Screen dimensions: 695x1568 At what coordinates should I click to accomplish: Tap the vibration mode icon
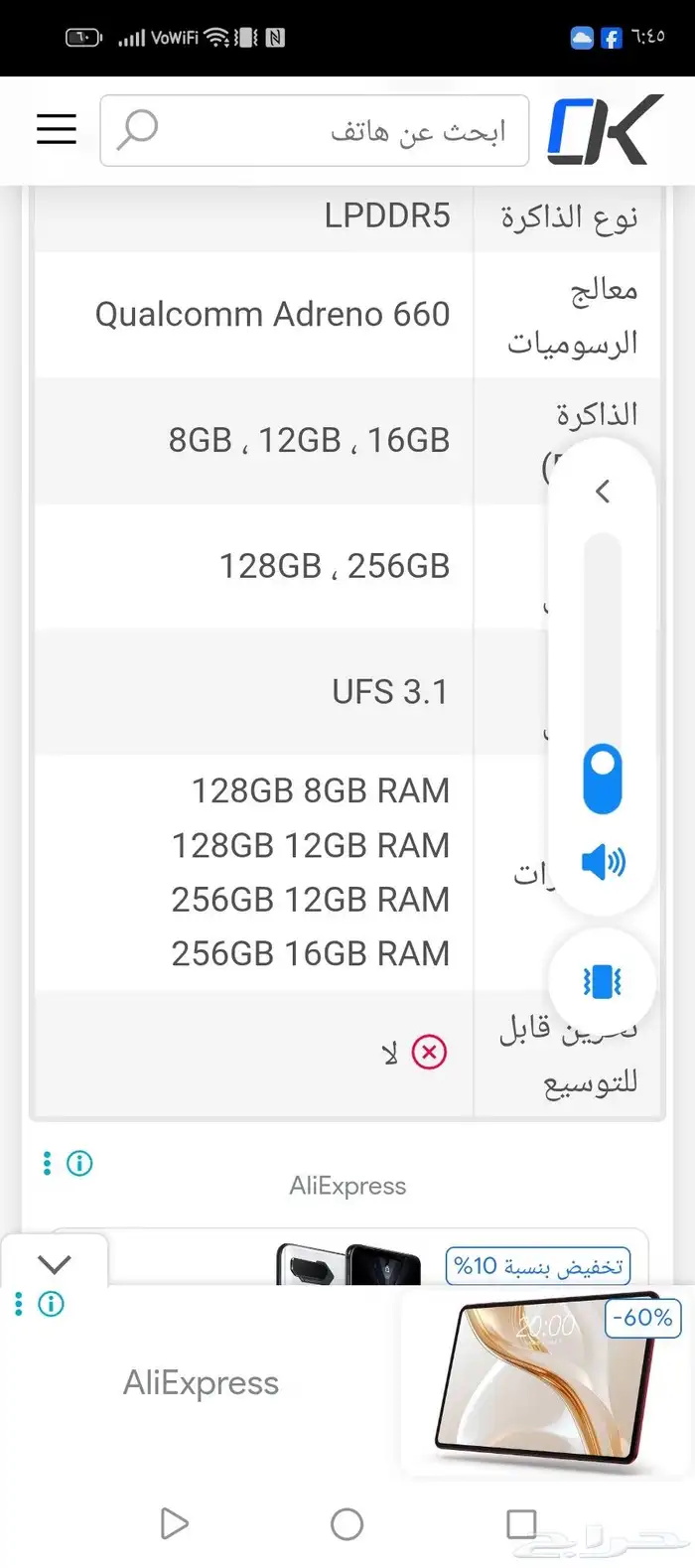(x=602, y=980)
